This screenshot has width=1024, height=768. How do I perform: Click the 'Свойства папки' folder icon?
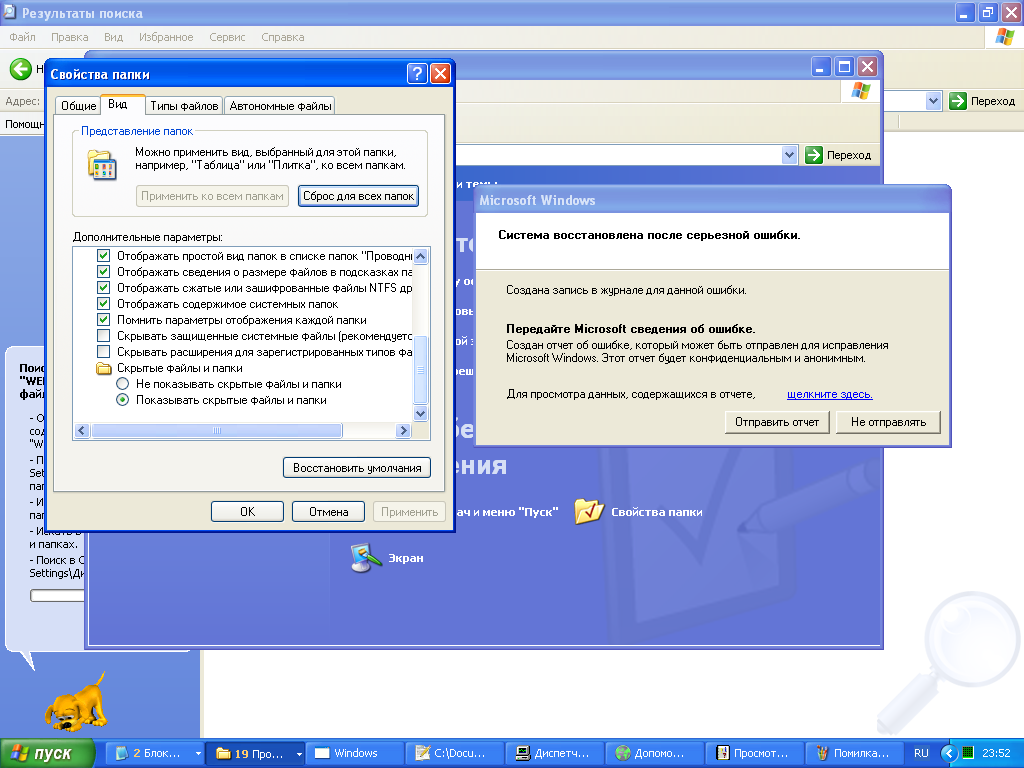pyautogui.click(x=590, y=511)
